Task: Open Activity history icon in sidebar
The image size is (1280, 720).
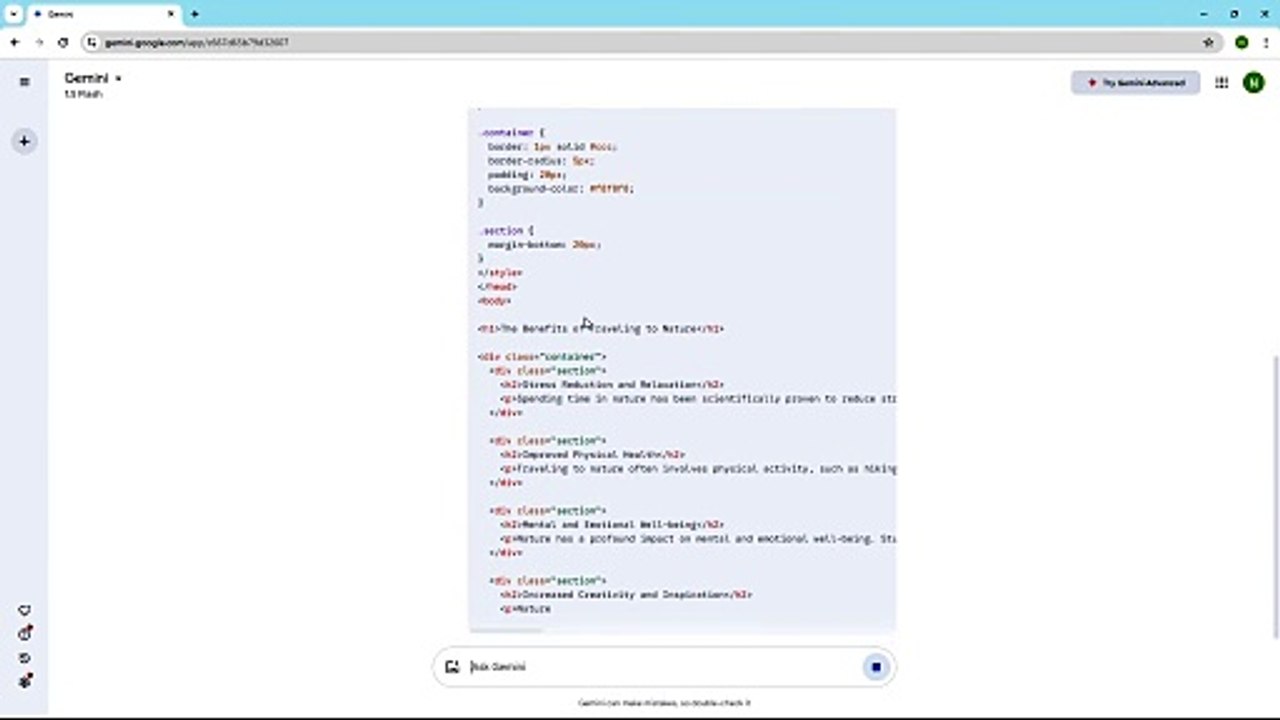Action: click(x=25, y=658)
